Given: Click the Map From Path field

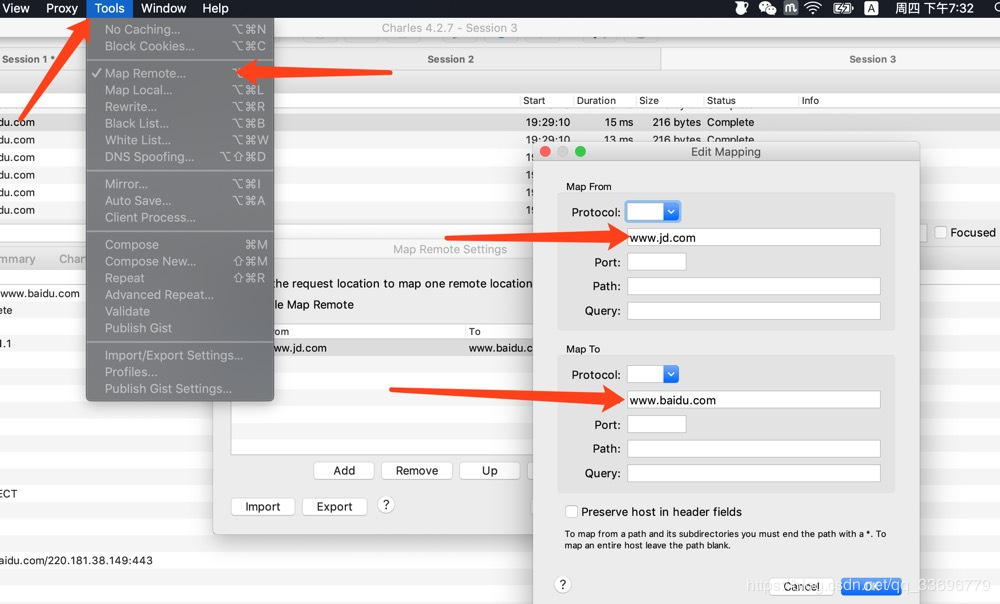Looking at the screenshot, I should click(x=754, y=286).
